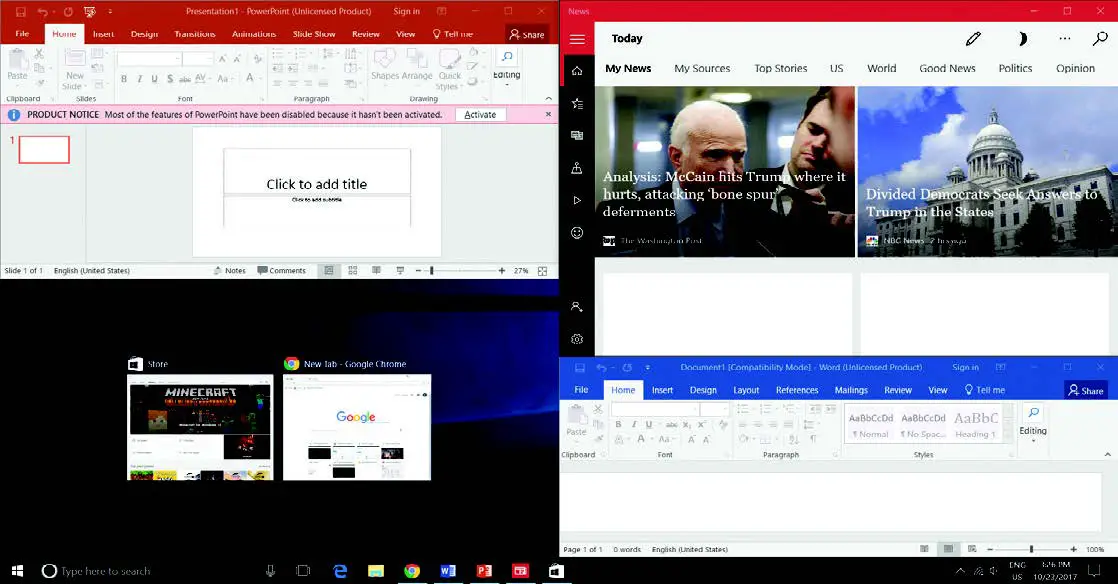Click Save icon in Word title bar

(x=580, y=368)
